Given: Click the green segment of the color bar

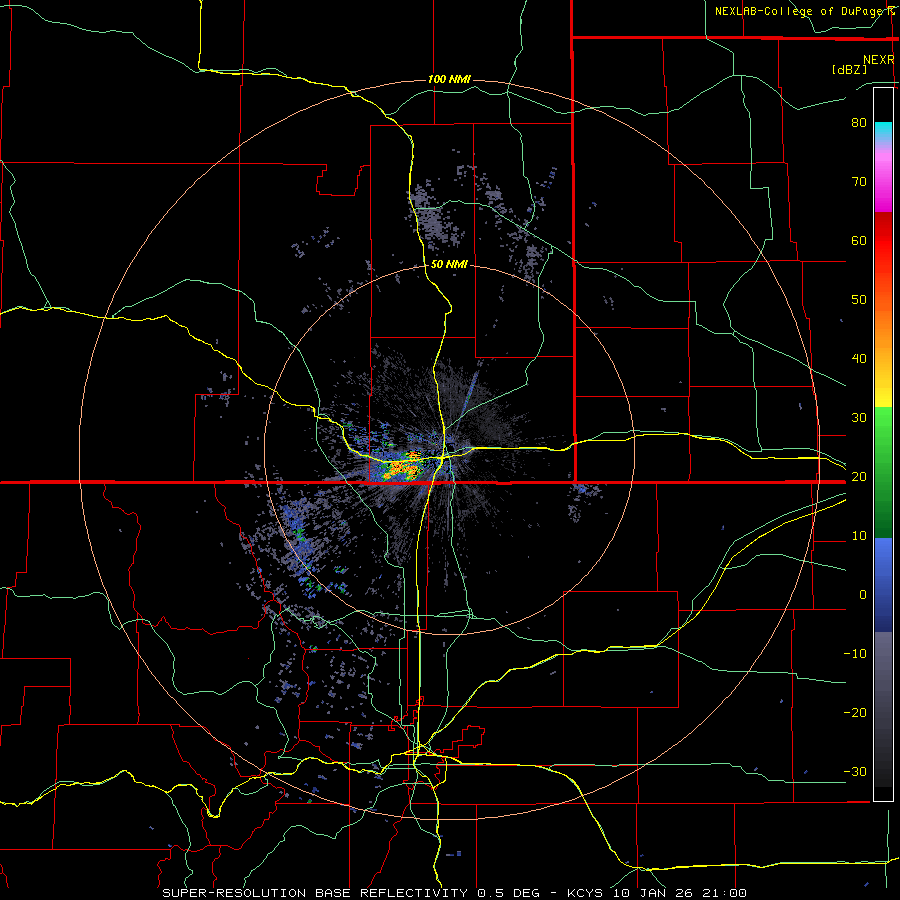Looking at the screenshot, I should pos(883,472).
